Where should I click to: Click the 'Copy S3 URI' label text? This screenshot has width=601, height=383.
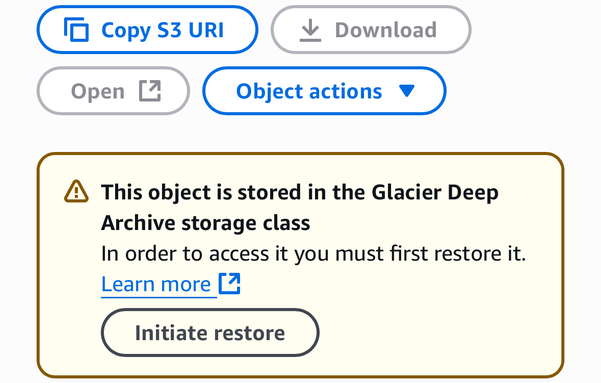click(x=163, y=30)
